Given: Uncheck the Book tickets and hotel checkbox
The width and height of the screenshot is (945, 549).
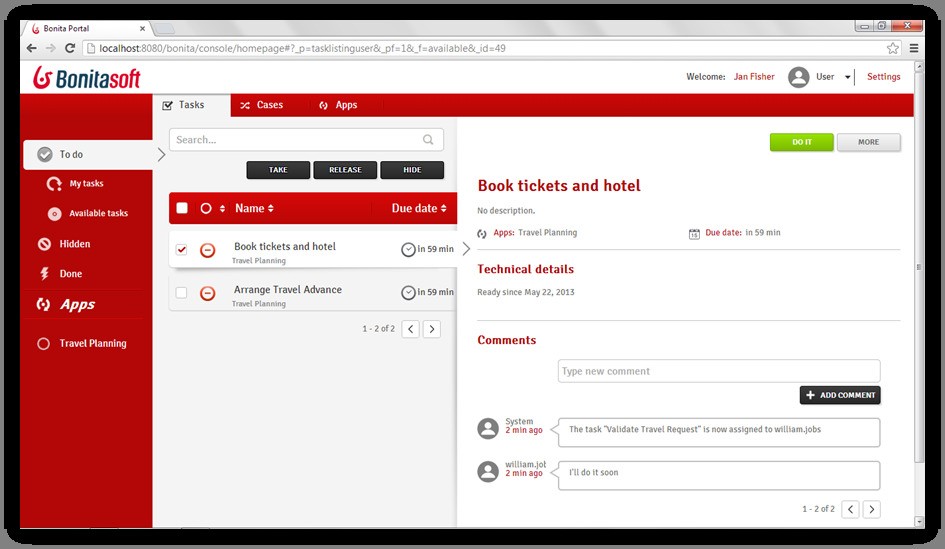Looking at the screenshot, I should pos(181,250).
